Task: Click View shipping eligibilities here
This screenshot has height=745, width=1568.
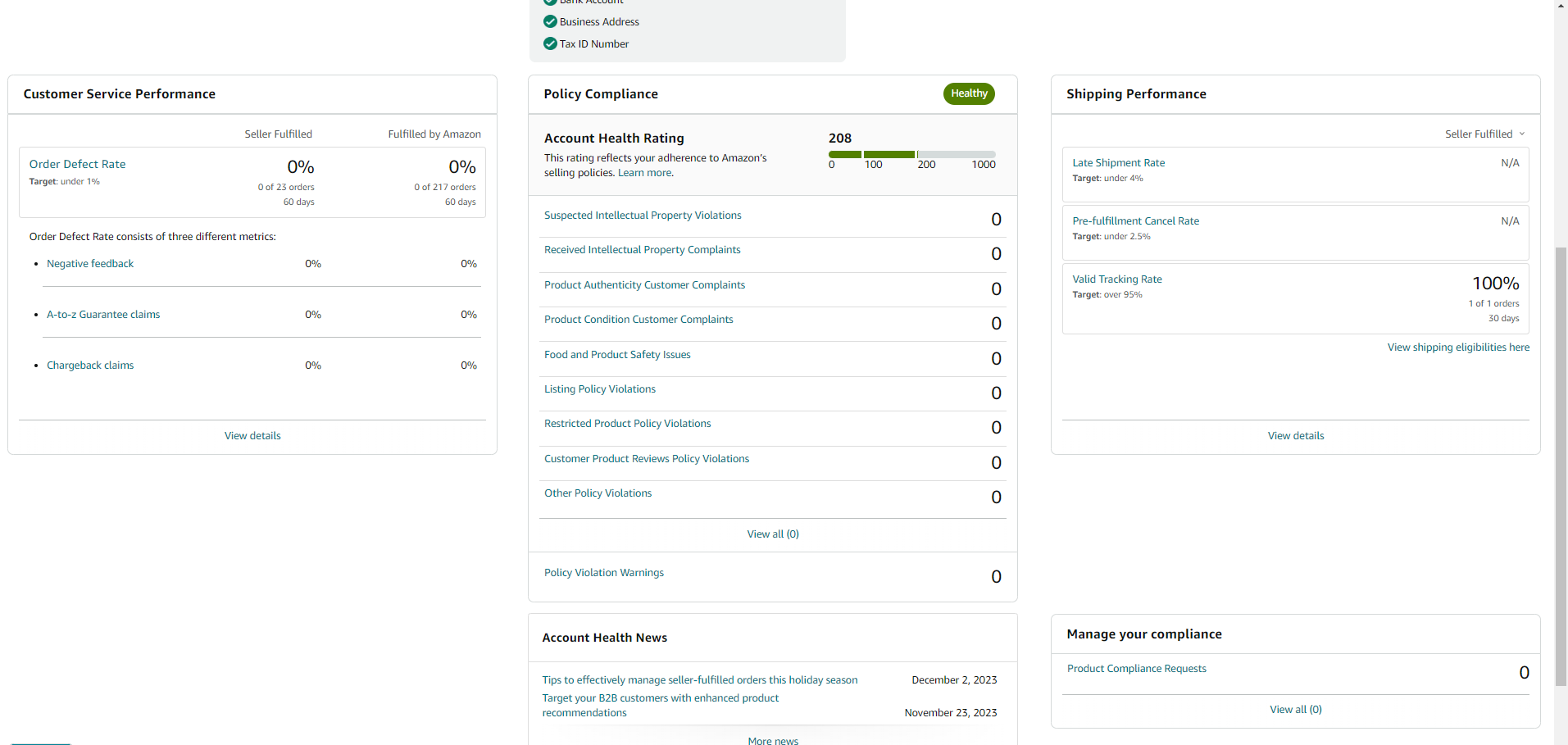Action: [x=1458, y=347]
